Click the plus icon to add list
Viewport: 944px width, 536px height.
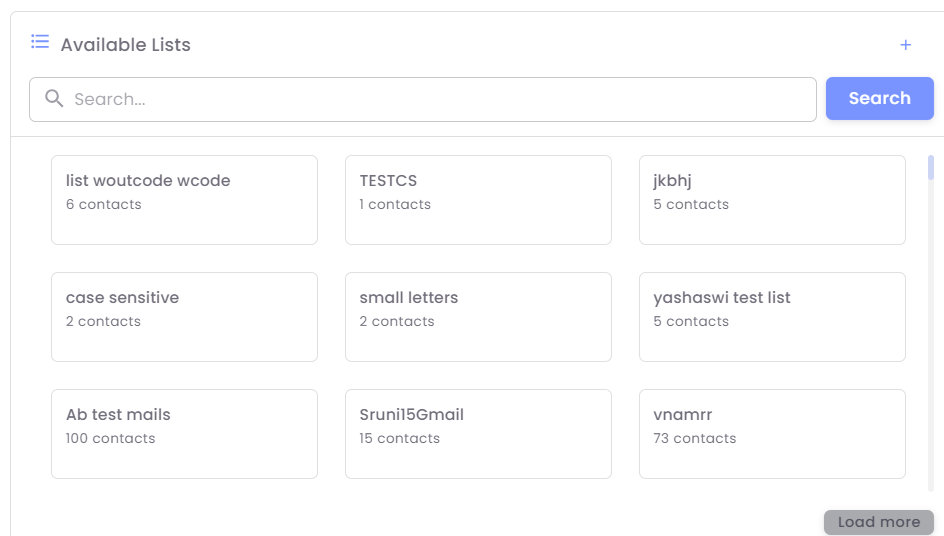click(x=906, y=45)
